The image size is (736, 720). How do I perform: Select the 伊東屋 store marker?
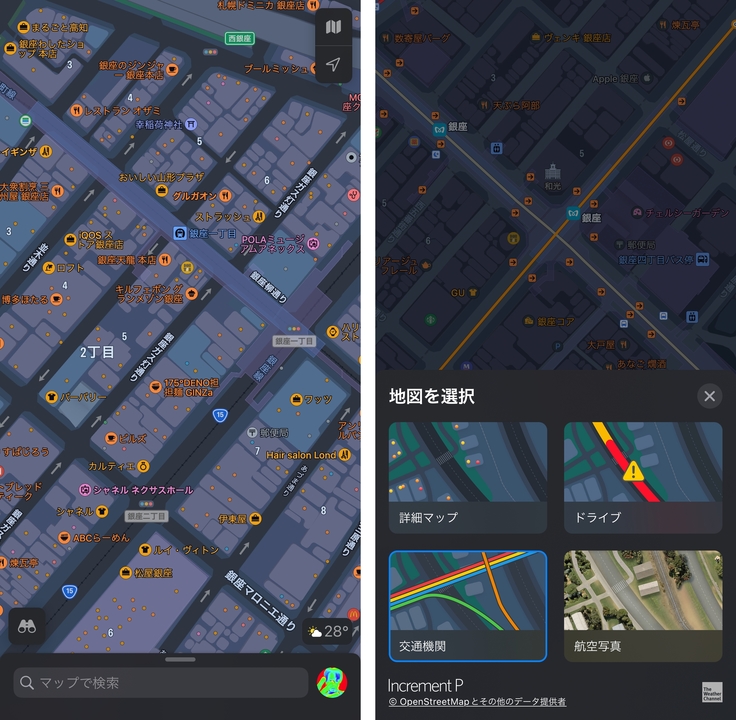[255, 519]
